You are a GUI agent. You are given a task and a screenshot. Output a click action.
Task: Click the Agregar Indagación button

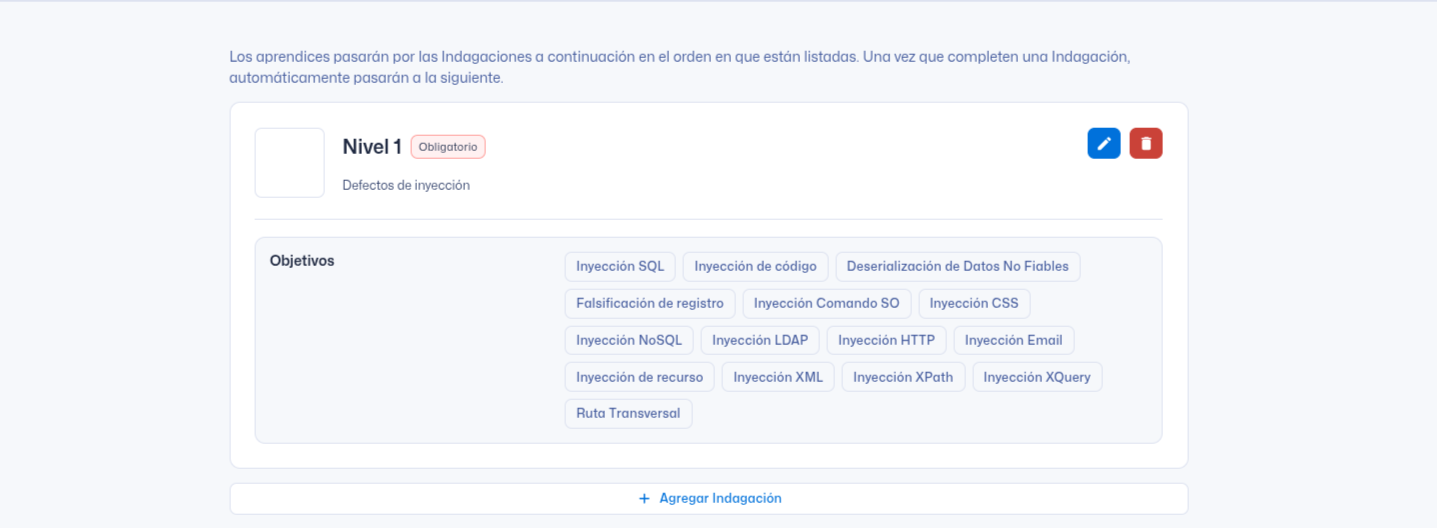(x=709, y=498)
